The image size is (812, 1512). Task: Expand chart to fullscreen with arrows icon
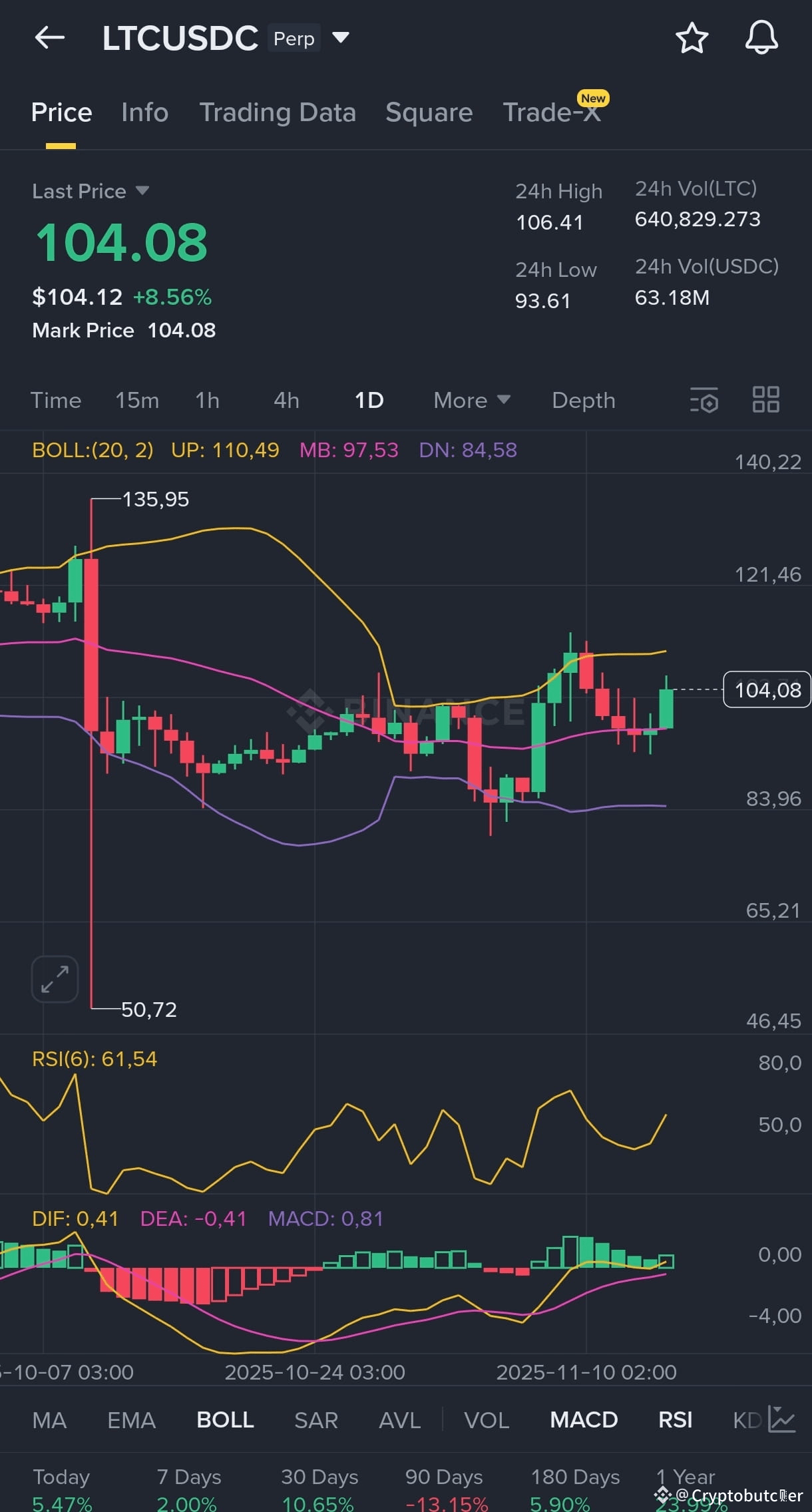[55, 979]
